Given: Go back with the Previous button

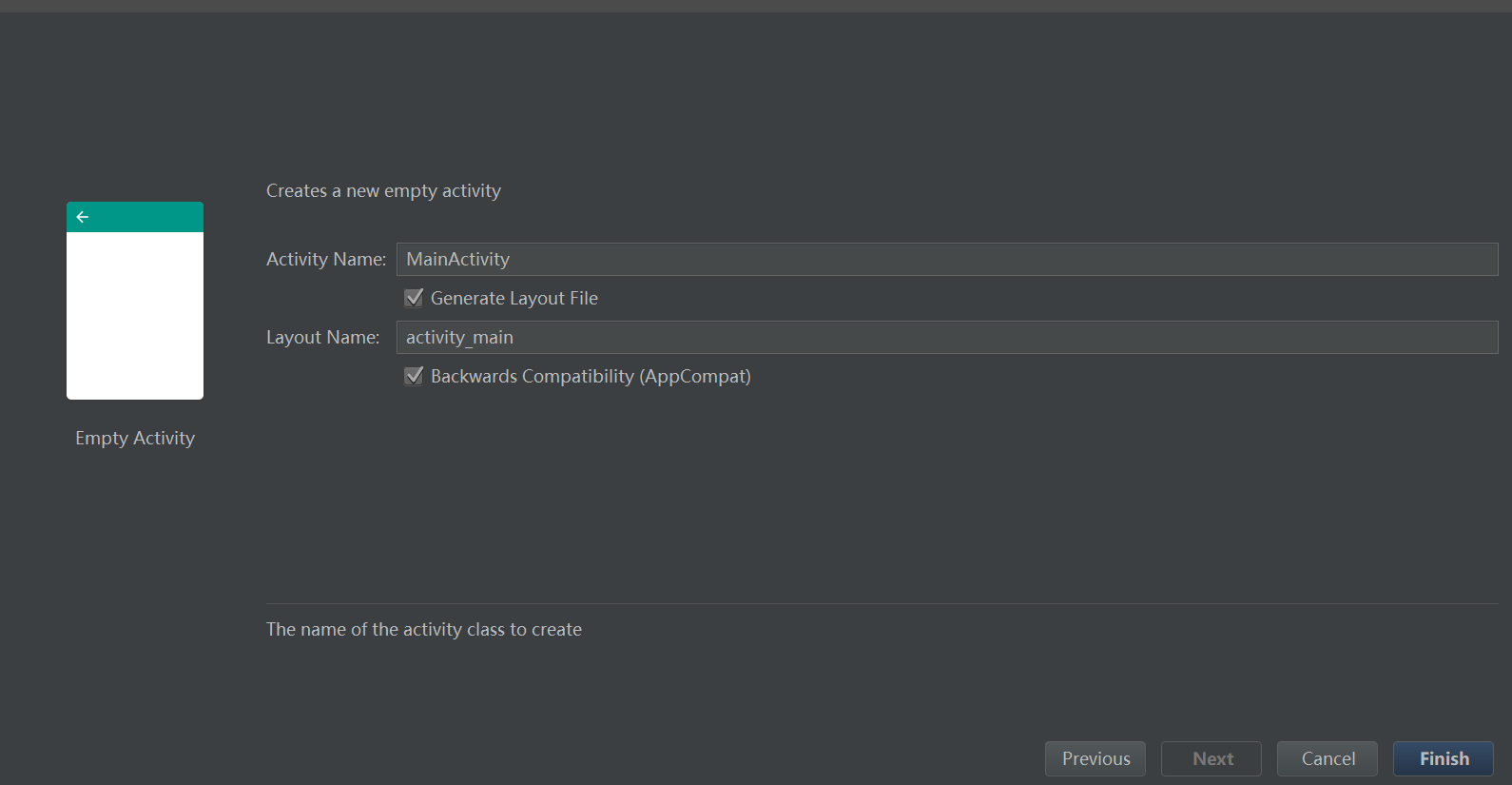Looking at the screenshot, I should coord(1095,758).
